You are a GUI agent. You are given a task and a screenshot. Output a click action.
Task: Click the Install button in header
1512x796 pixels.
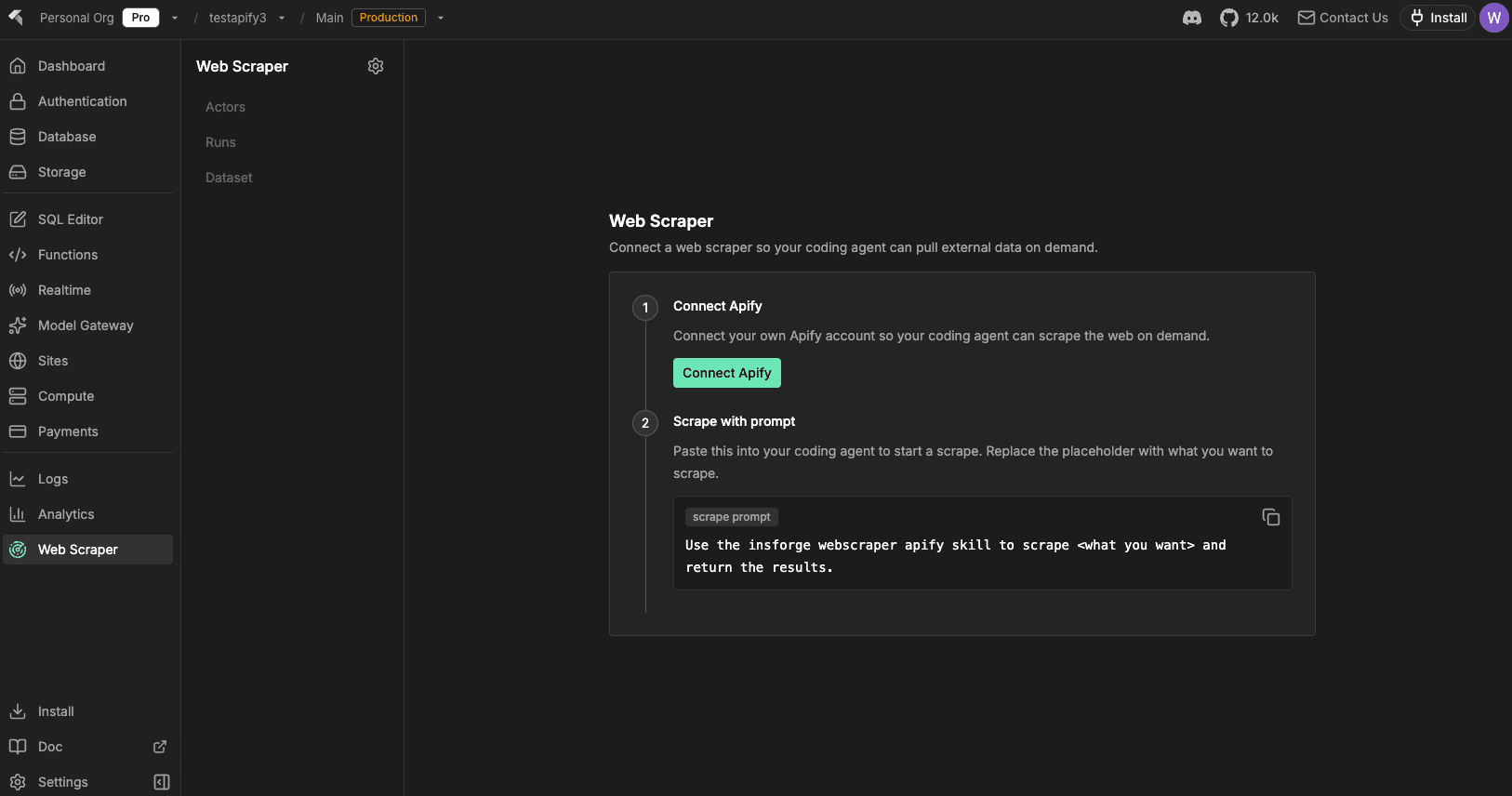click(x=1438, y=18)
